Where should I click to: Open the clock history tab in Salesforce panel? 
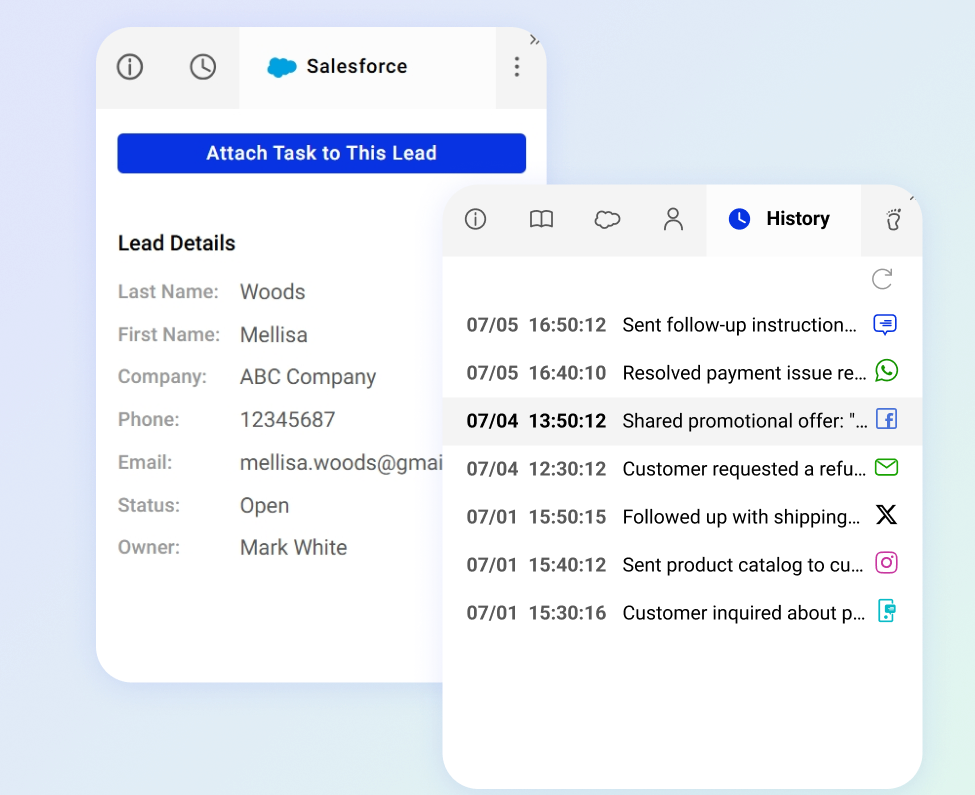203,67
